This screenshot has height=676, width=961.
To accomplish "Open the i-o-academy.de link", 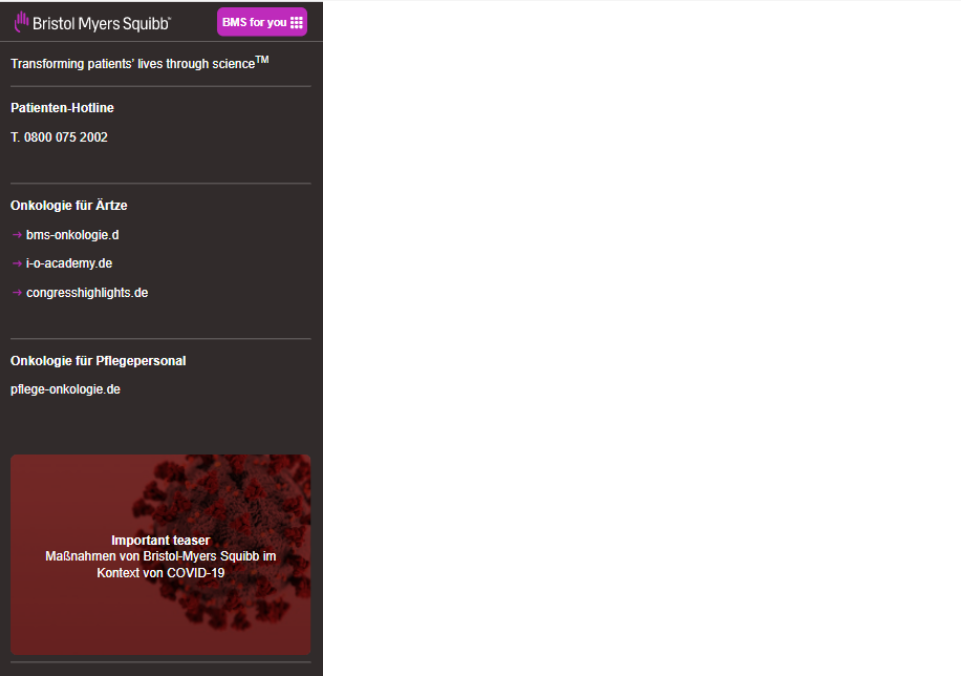I will pos(69,264).
